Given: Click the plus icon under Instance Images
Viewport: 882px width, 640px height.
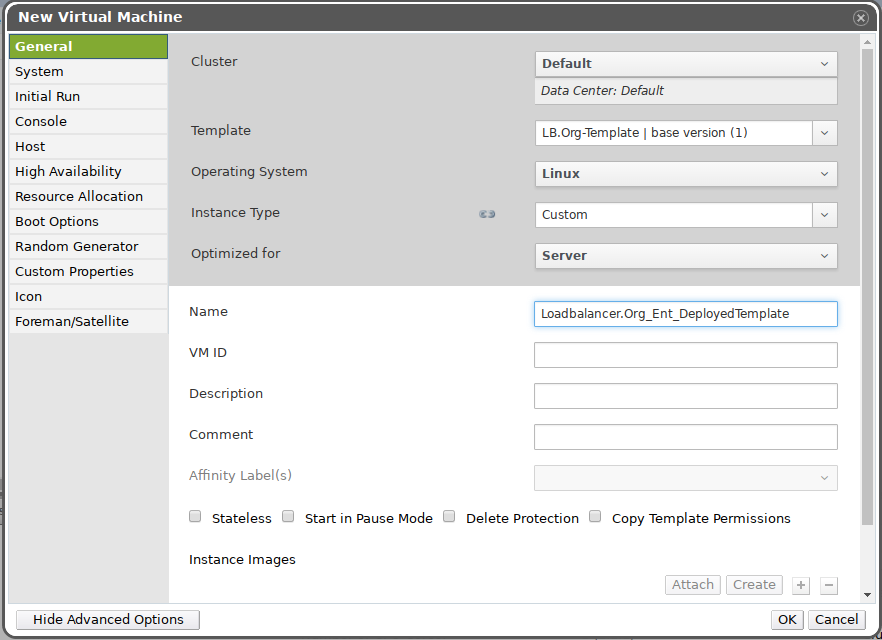Looking at the screenshot, I should pyautogui.click(x=801, y=585).
